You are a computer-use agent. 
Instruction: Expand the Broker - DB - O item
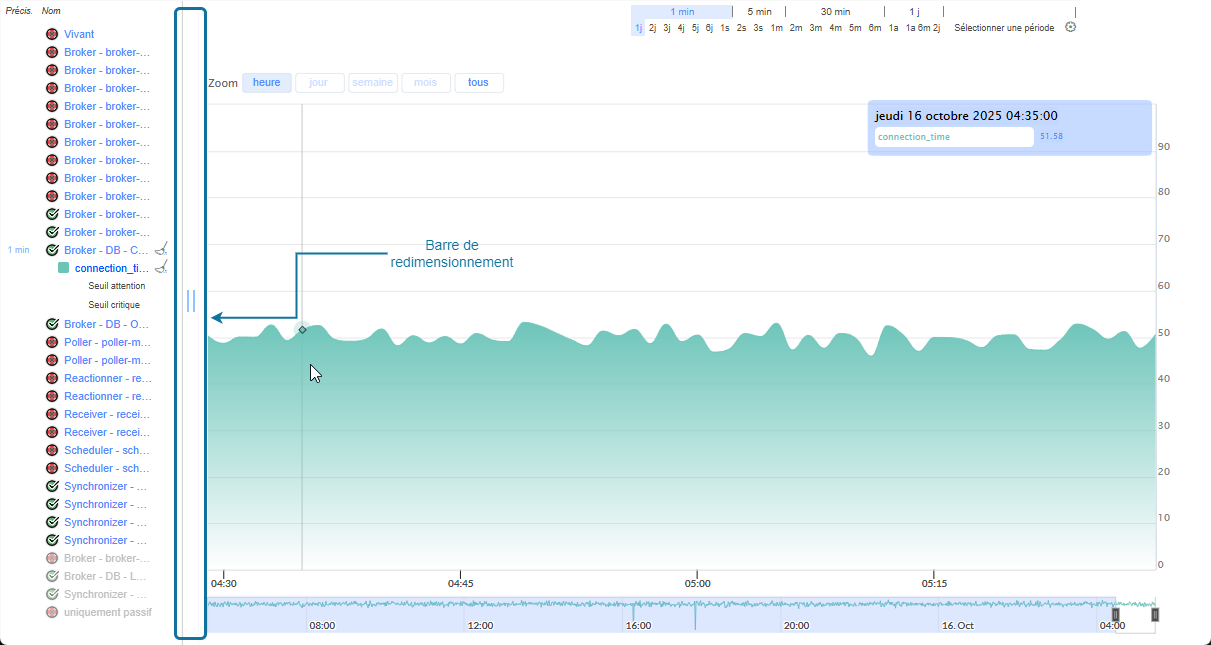tap(106, 324)
